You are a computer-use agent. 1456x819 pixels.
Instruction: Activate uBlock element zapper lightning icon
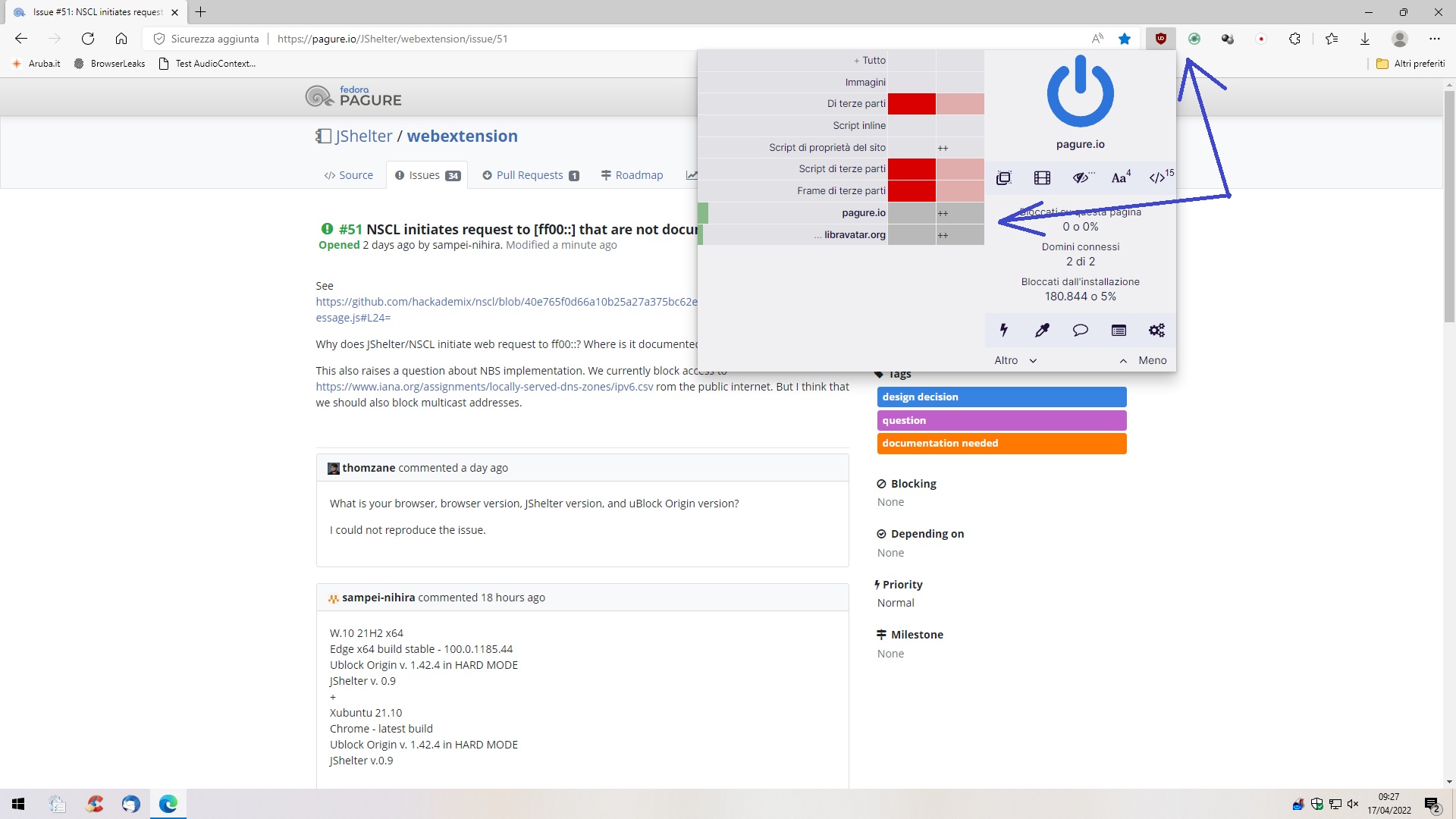pos(1004,330)
